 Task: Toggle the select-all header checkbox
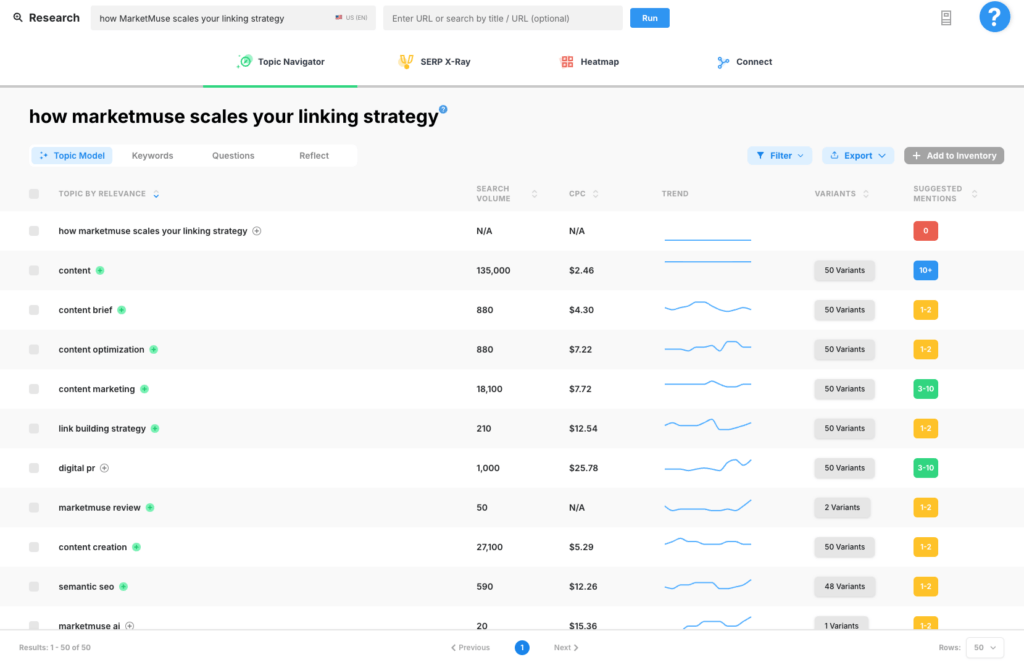pos(34,193)
